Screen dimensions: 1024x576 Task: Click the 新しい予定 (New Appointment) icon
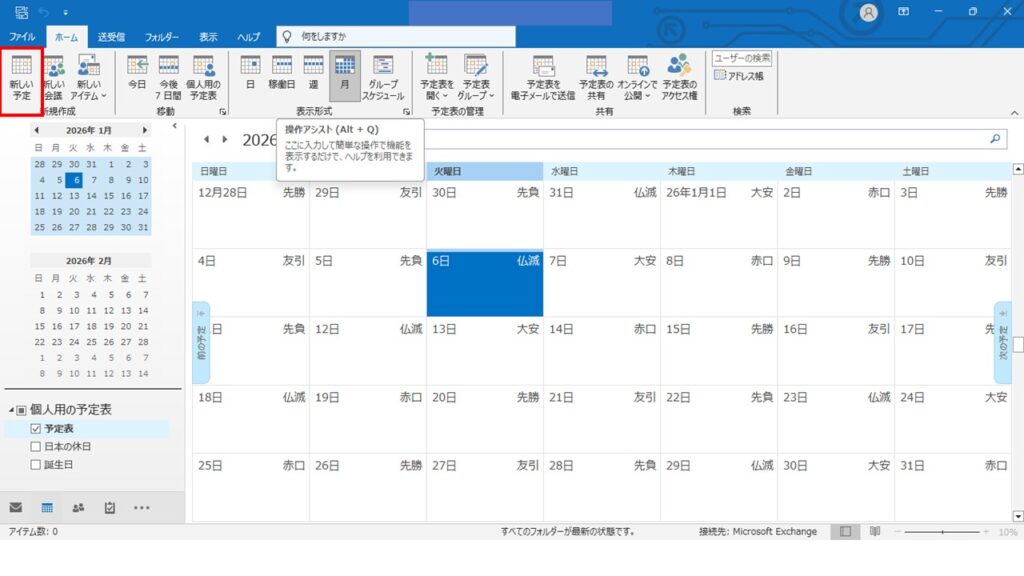click(21, 77)
